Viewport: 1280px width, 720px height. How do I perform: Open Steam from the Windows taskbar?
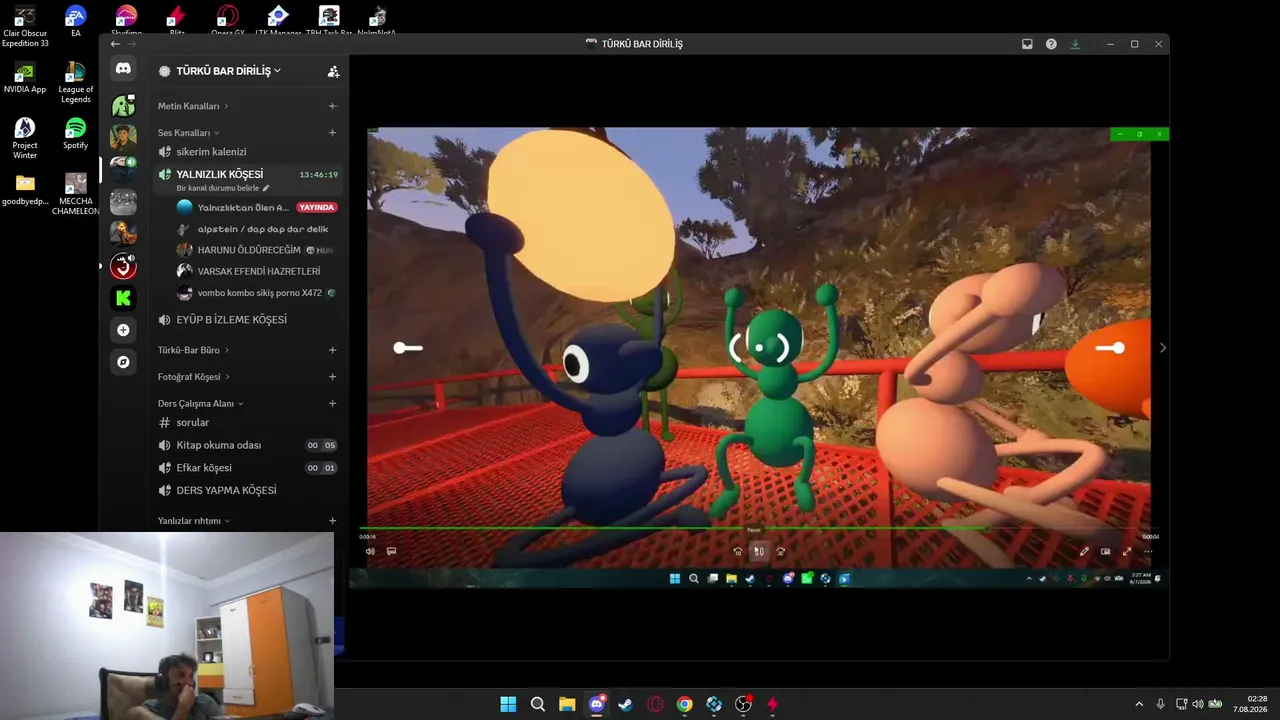click(626, 704)
